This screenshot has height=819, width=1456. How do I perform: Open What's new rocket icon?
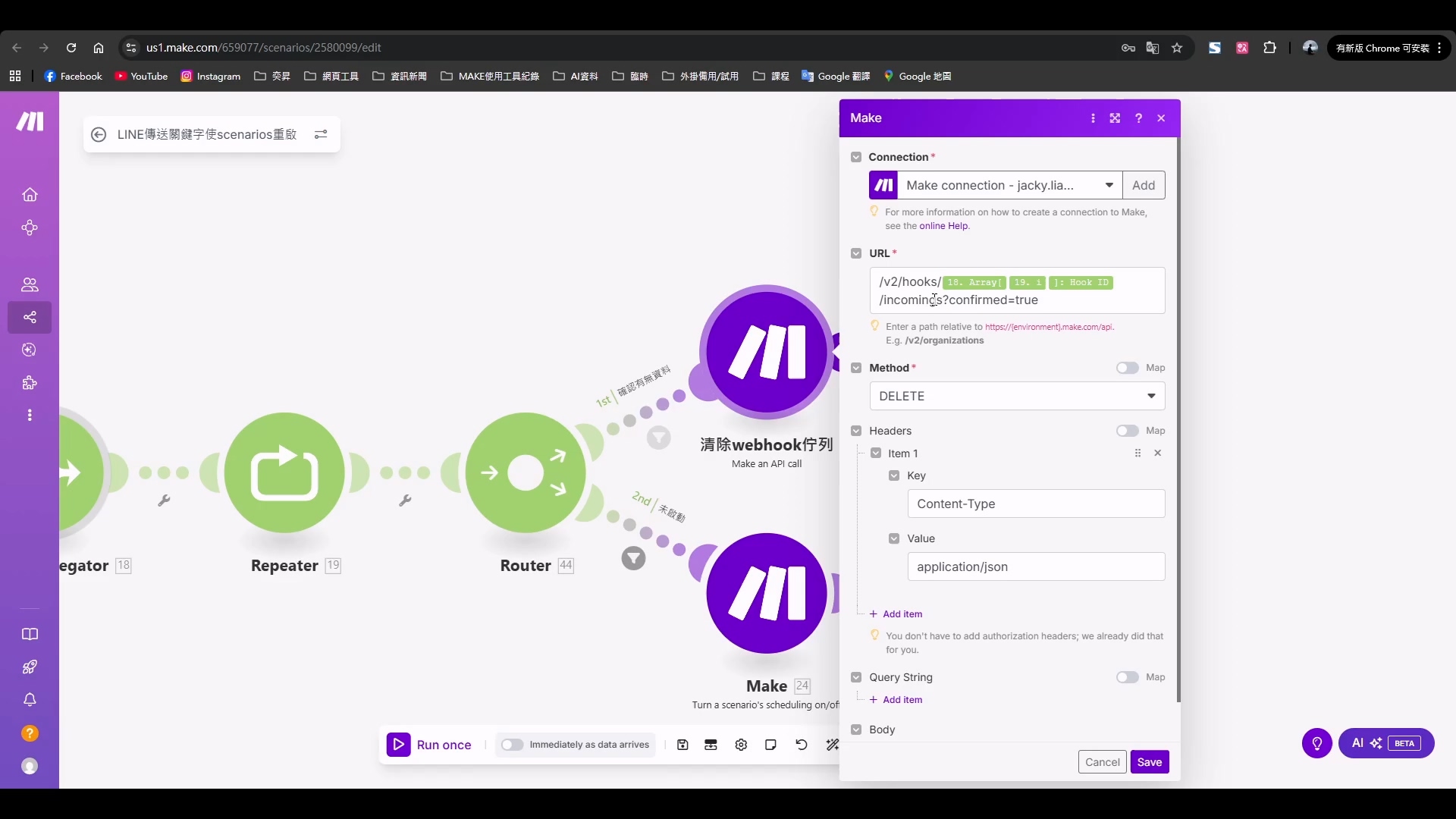coord(30,667)
